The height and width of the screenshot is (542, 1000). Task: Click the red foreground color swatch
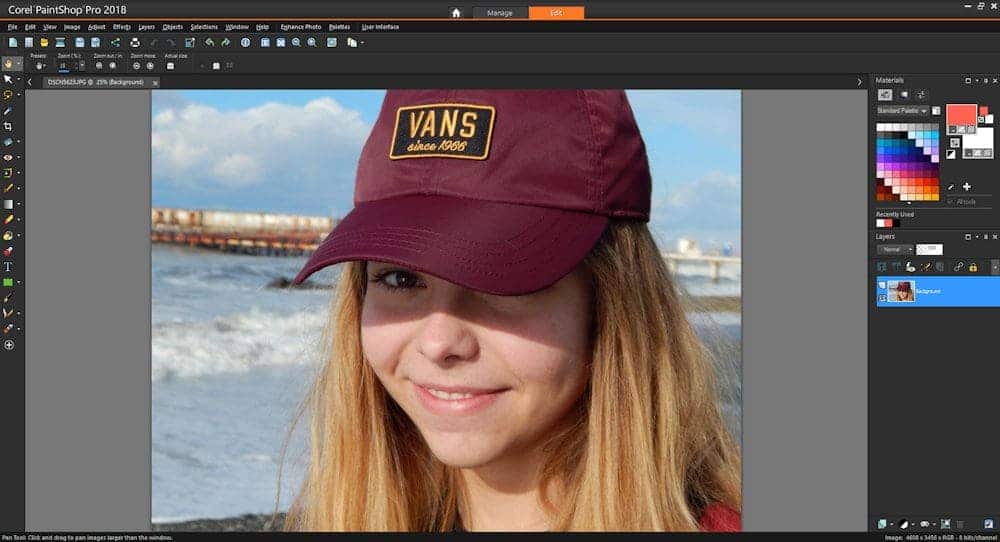pos(960,115)
